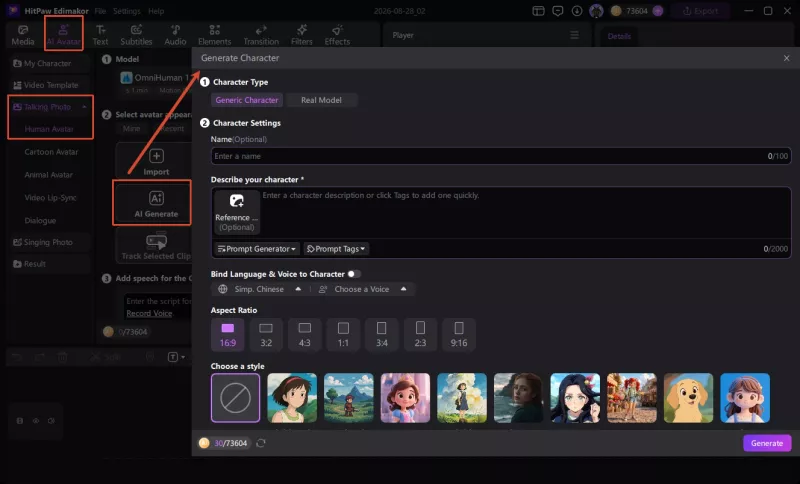800x484 pixels.
Task: Click the Record Voice link
Action: tap(149, 313)
